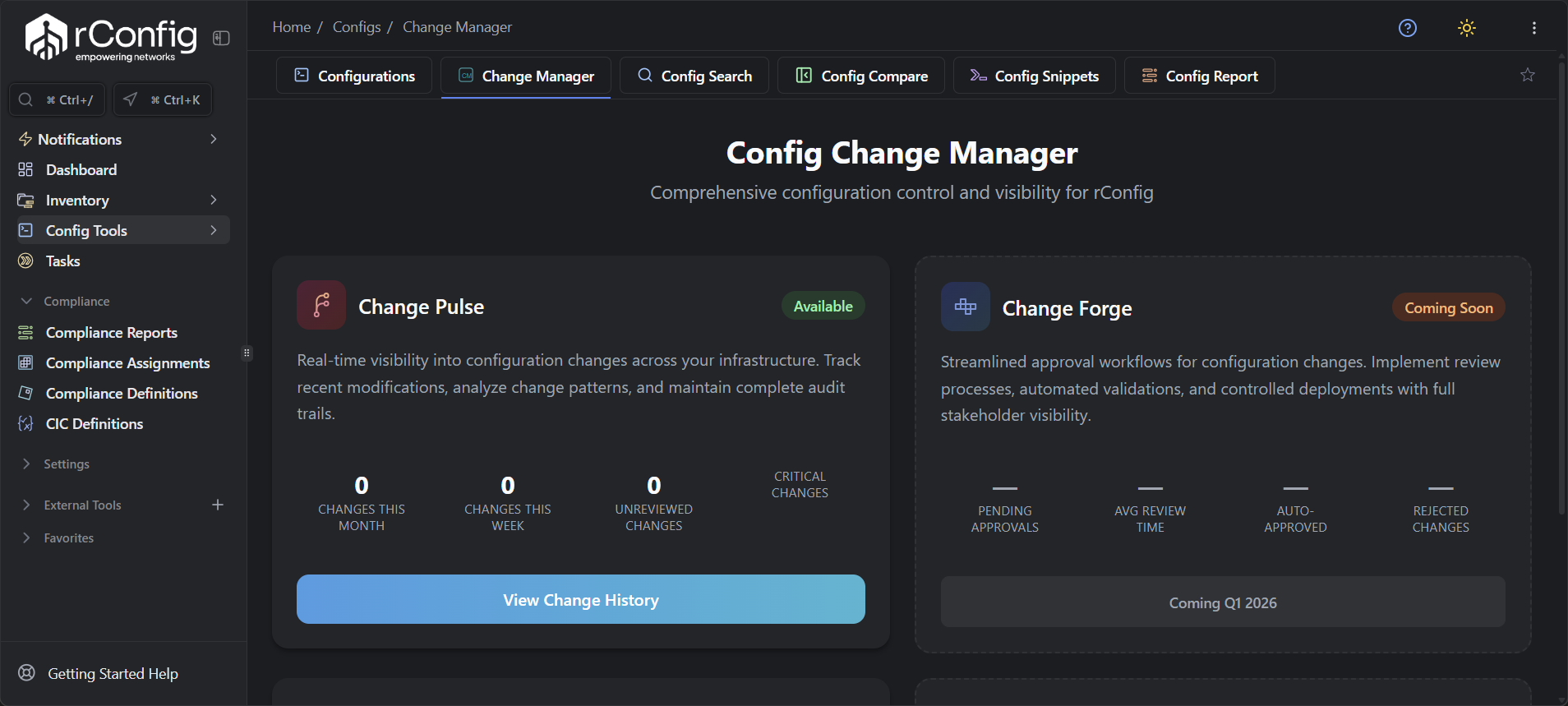Click the Compliance Definitions icon
Screen dimensions: 1568x706
[25, 393]
